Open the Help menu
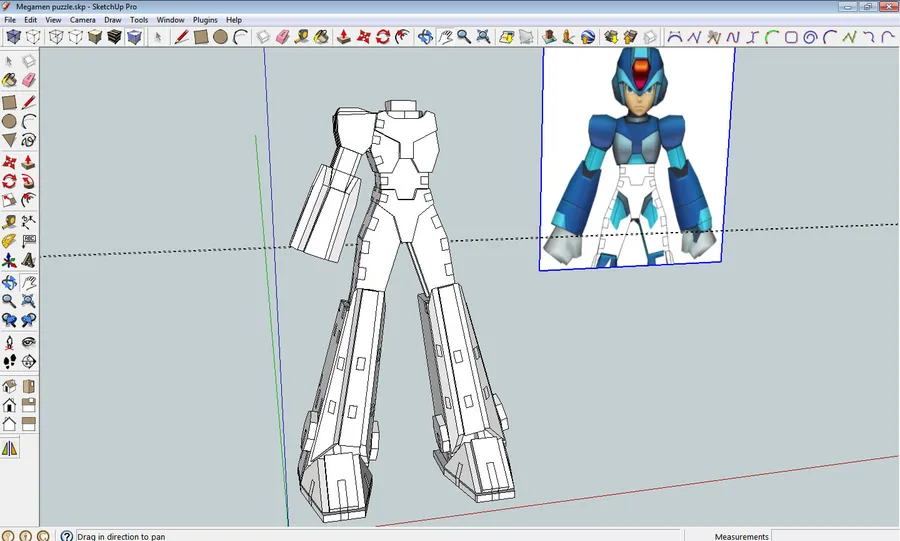This screenshot has height=541, width=900. [x=234, y=20]
